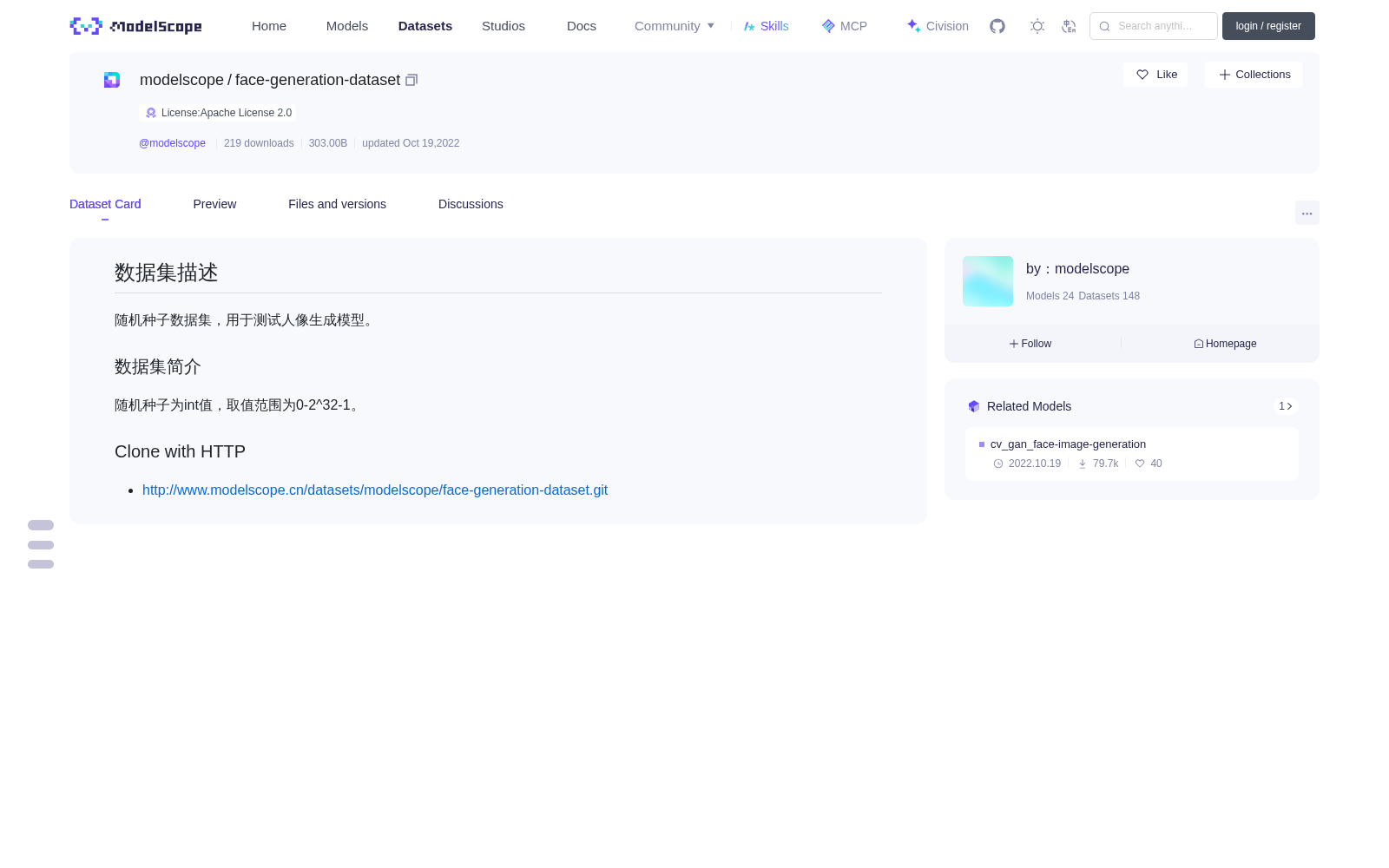1389x868 pixels.
Task: Click the plus icon on Follow
Action: pos(1014,344)
